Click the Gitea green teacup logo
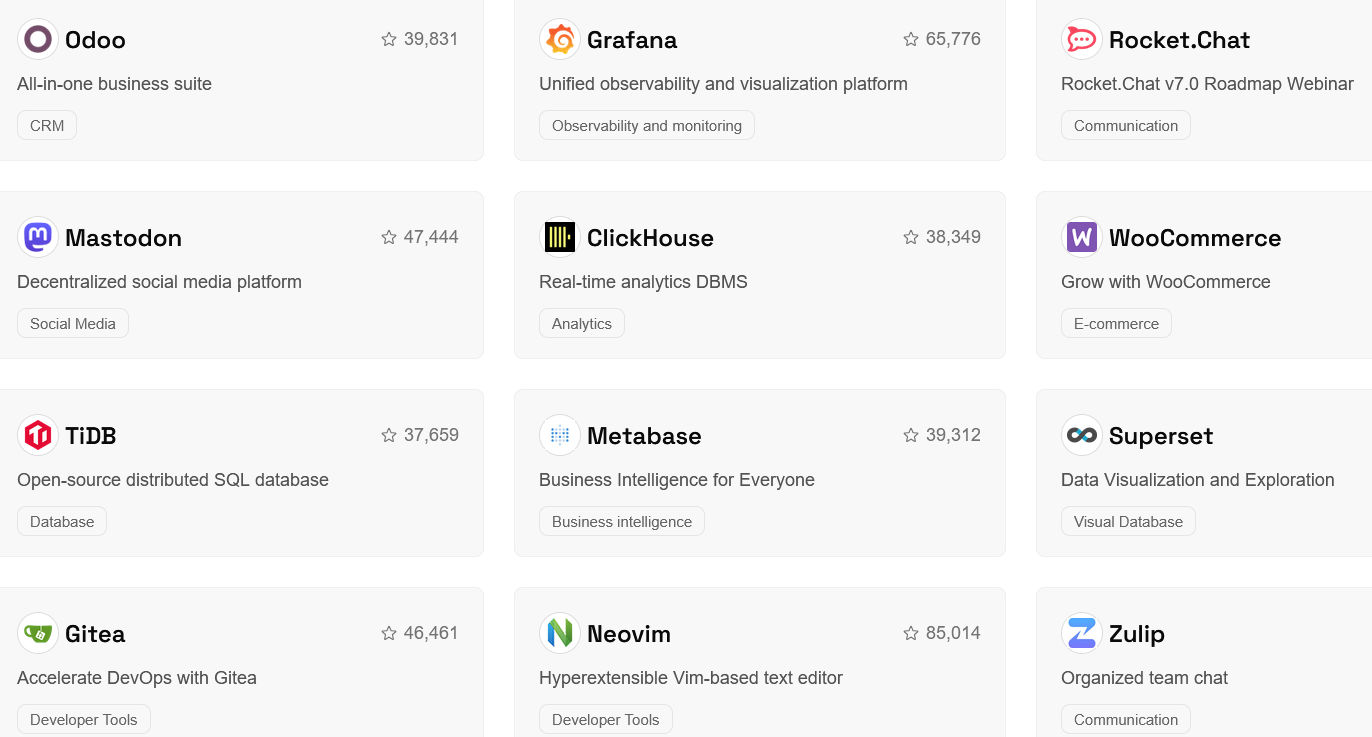Viewport: 1372px width, 737px height. click(x=38, y=633)
